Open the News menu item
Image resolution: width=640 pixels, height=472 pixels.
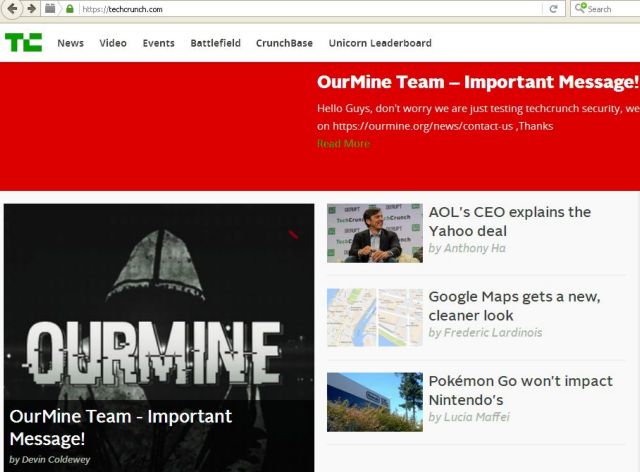(71, 43)
